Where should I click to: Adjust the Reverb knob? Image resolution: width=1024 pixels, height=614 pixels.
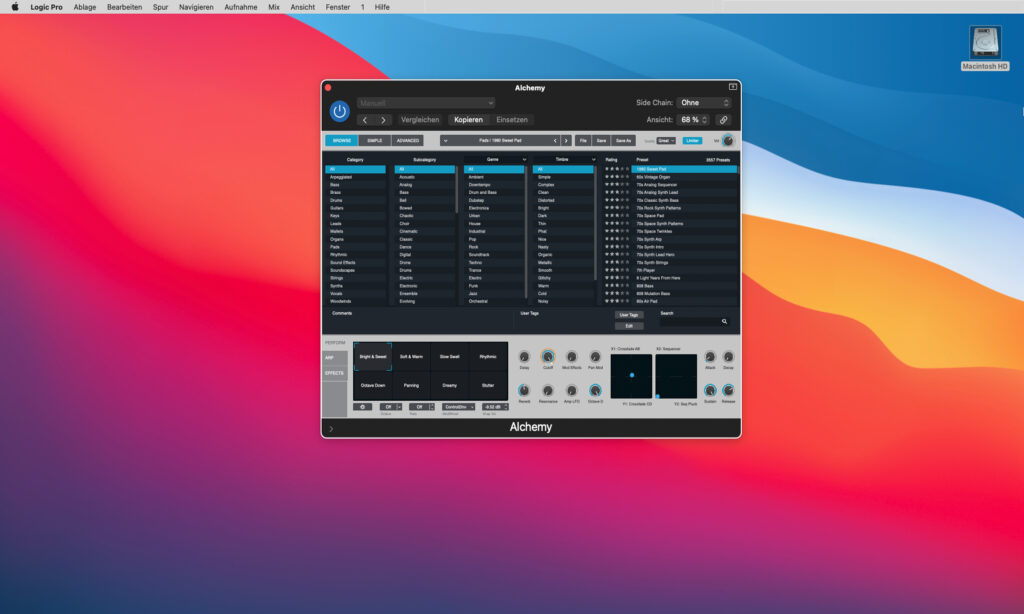tap(524, 391)
